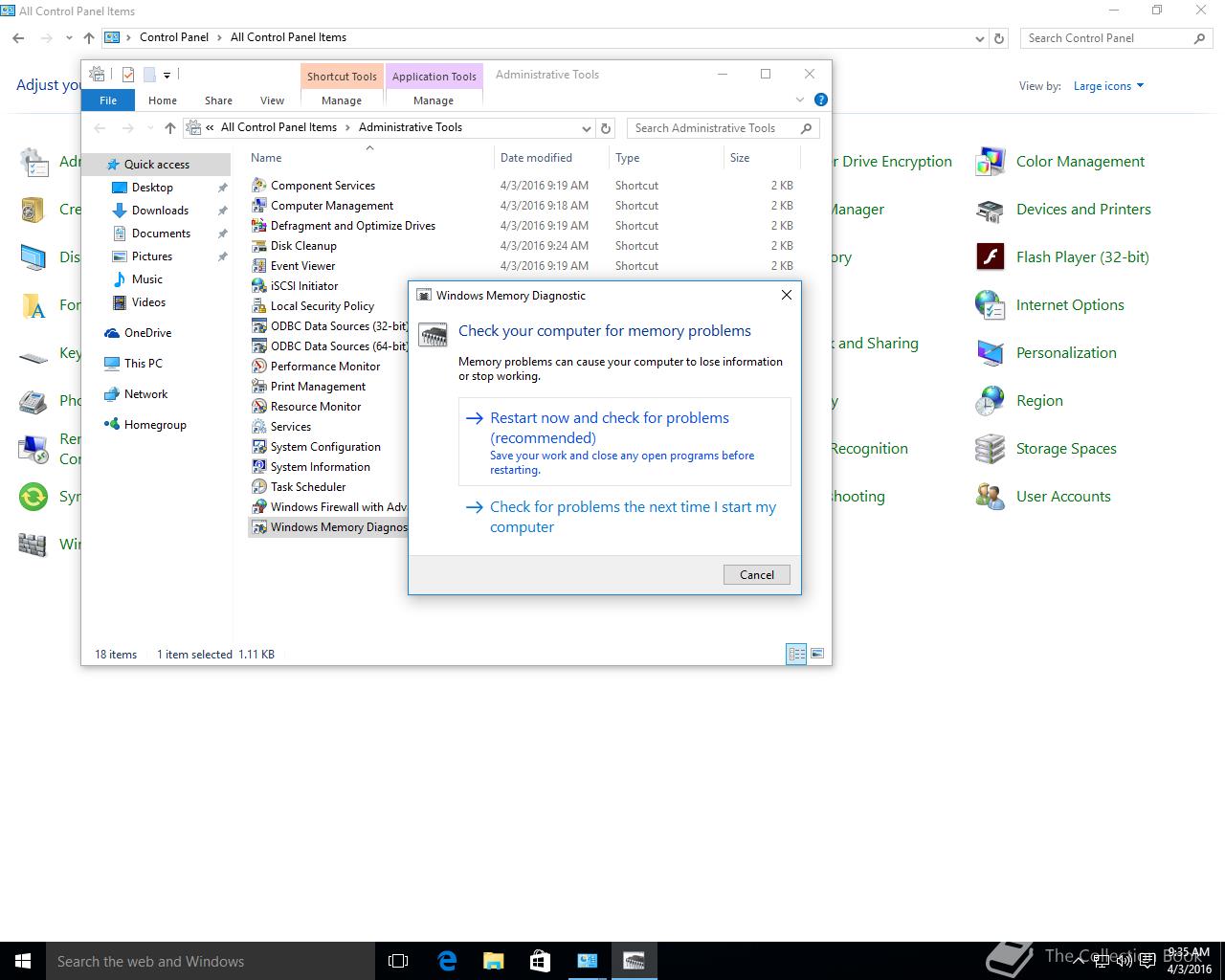Open User Accounts in Control Panel
The height and width of the screenshot is (980, 1225).
click(x=1043, y=497)
